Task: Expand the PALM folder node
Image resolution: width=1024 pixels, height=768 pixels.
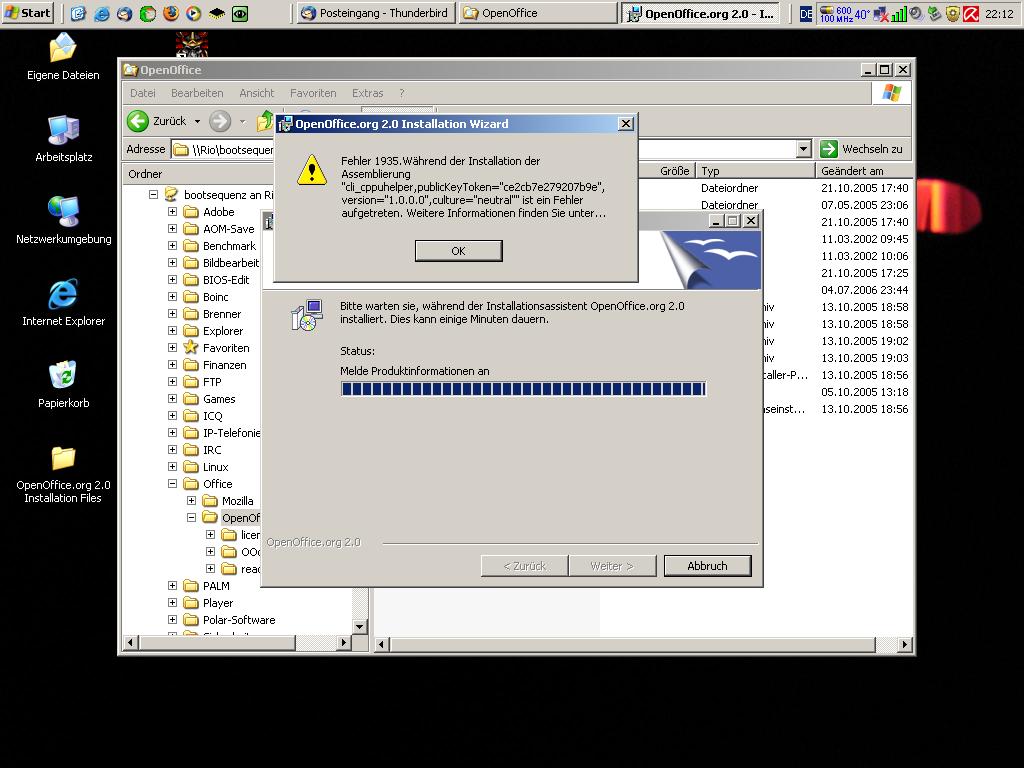Action: [172, 585]
